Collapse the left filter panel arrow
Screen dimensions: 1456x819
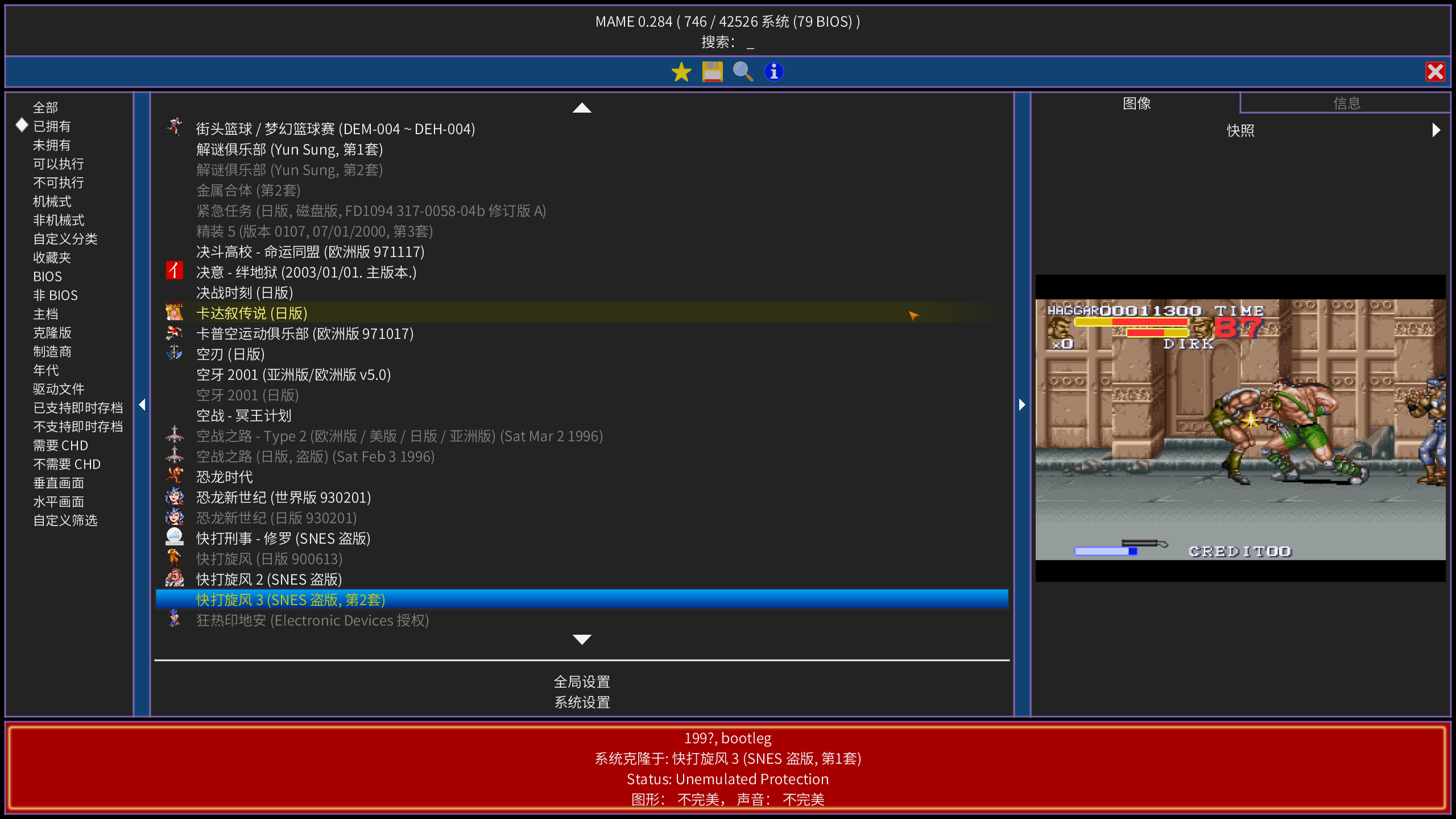pyautogui.click(x=142, y=404)
